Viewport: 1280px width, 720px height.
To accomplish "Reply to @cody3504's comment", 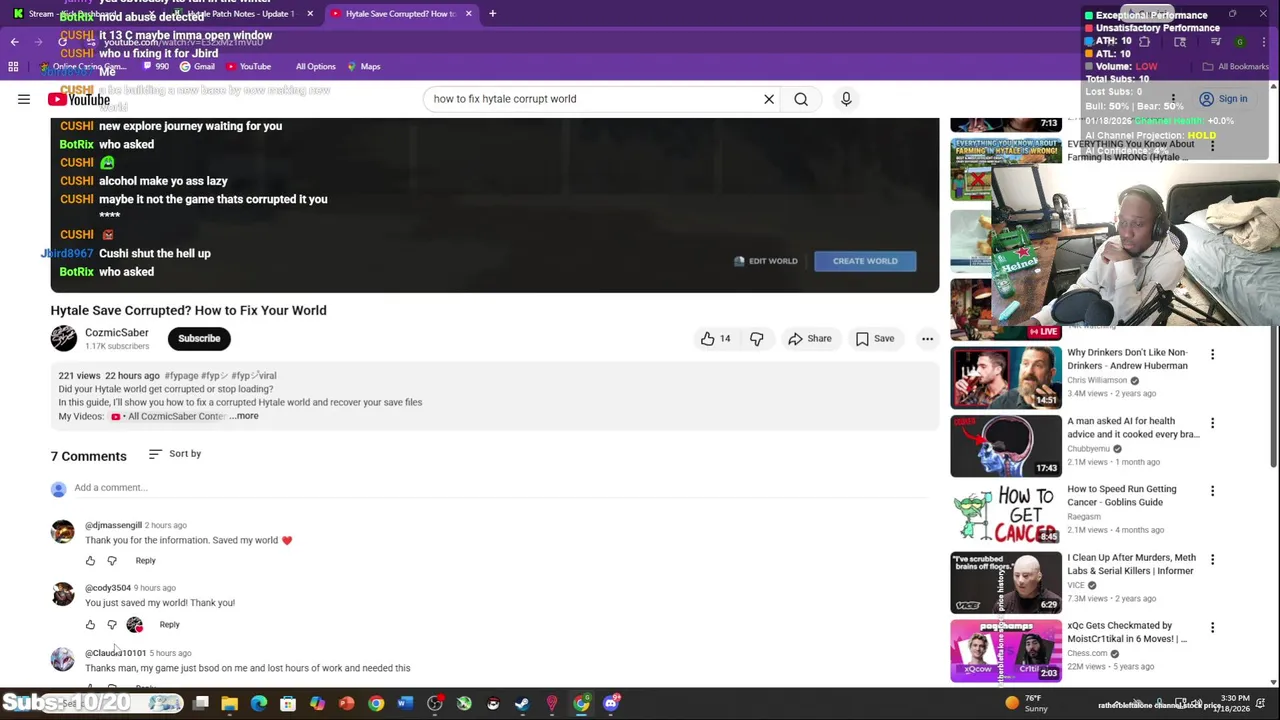I will (x=169, y=625).
